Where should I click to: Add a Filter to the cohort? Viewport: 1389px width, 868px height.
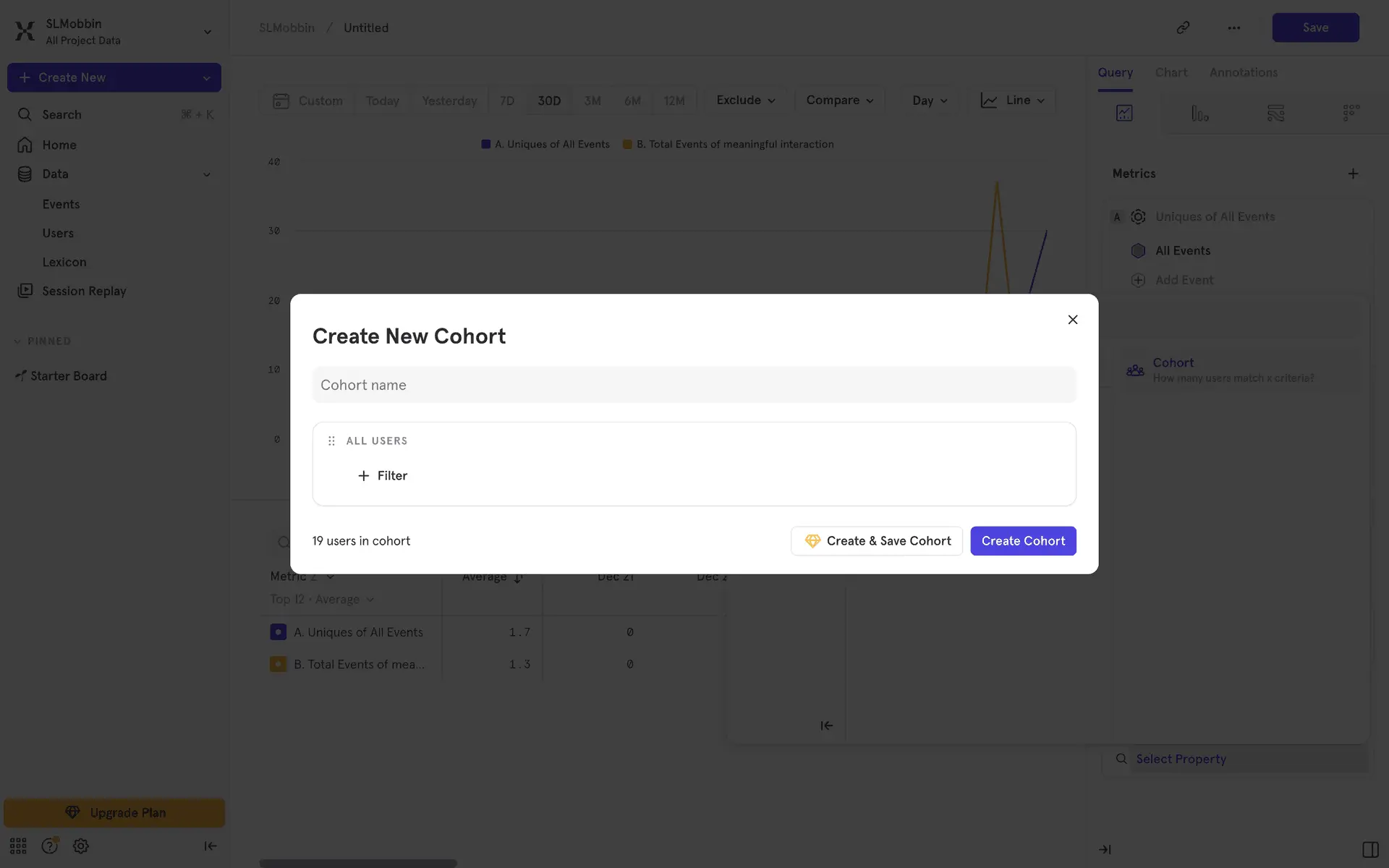coord(383,476)
